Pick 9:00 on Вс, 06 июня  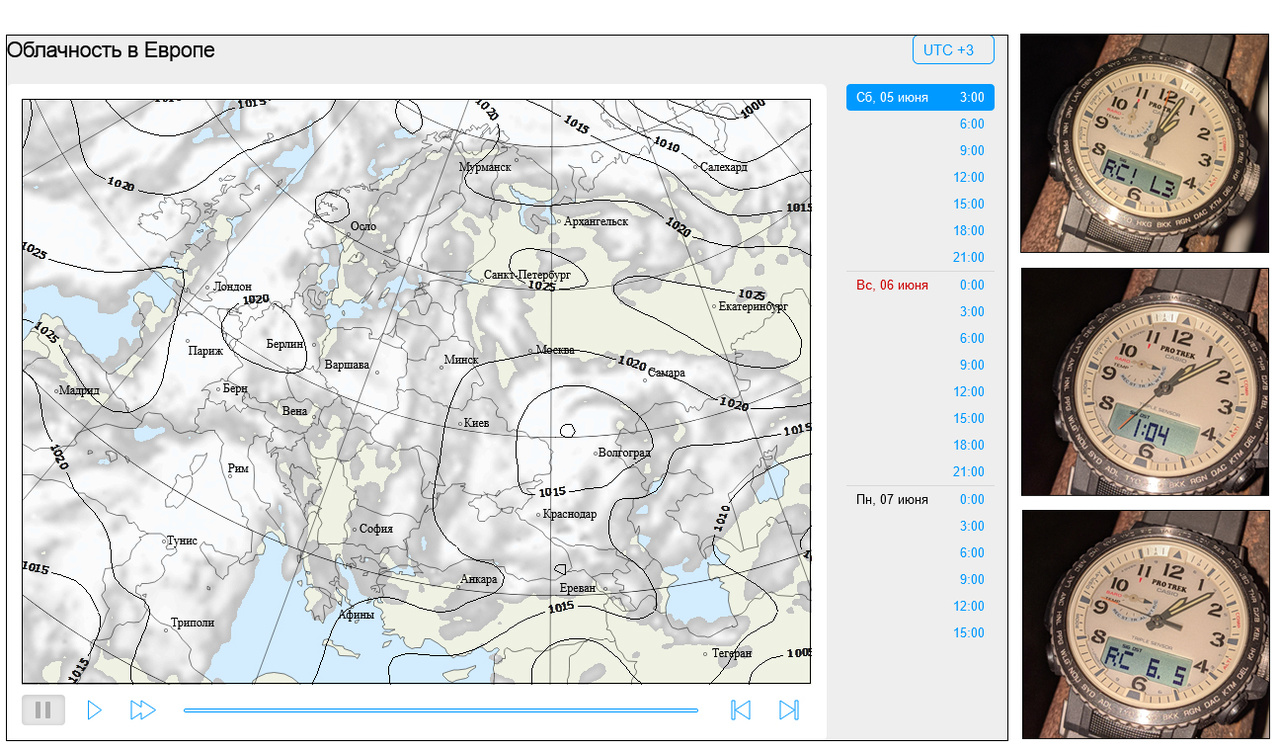971,365
